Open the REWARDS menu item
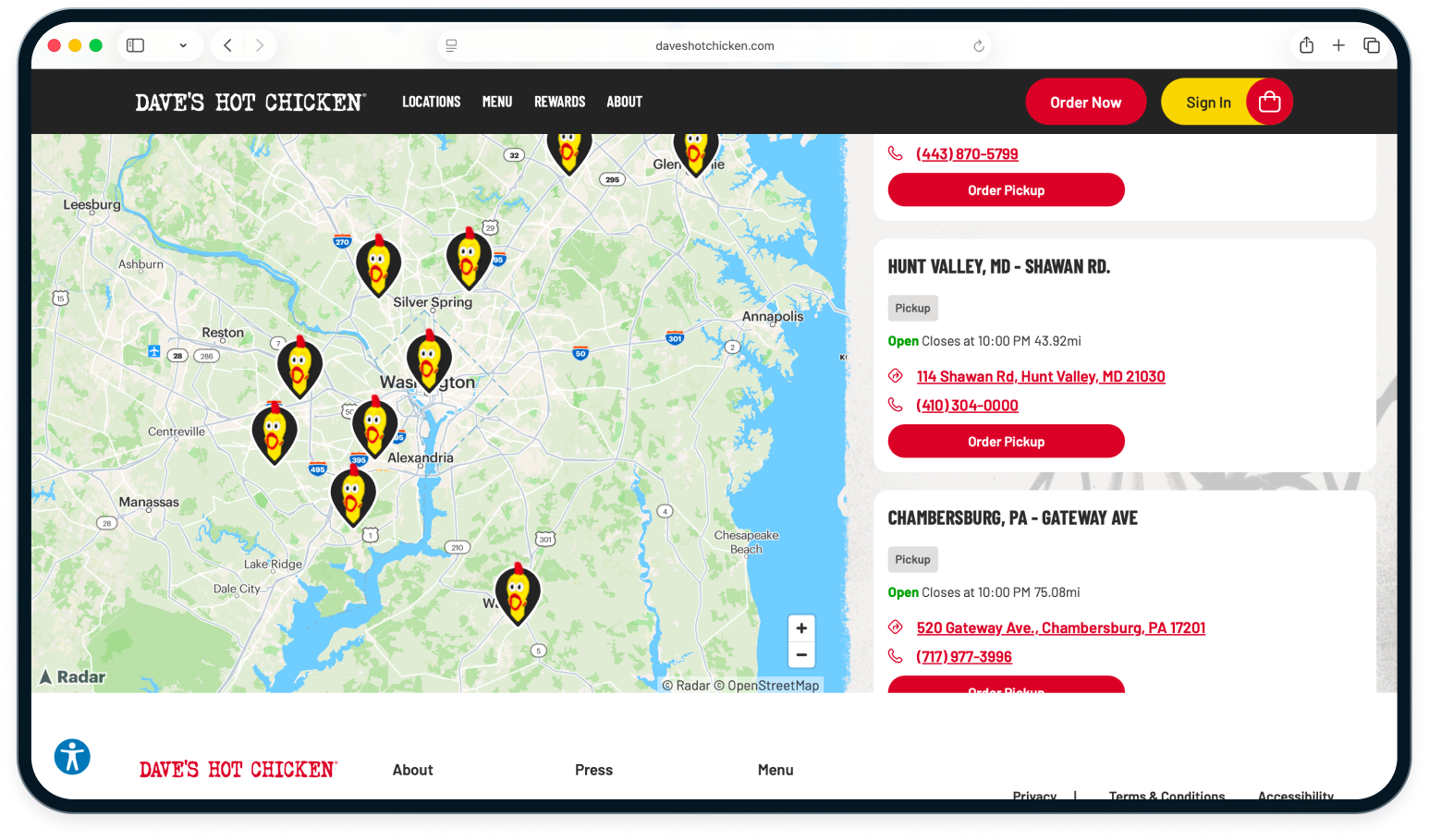1429x840 pixels. click(x=559, y=102)
